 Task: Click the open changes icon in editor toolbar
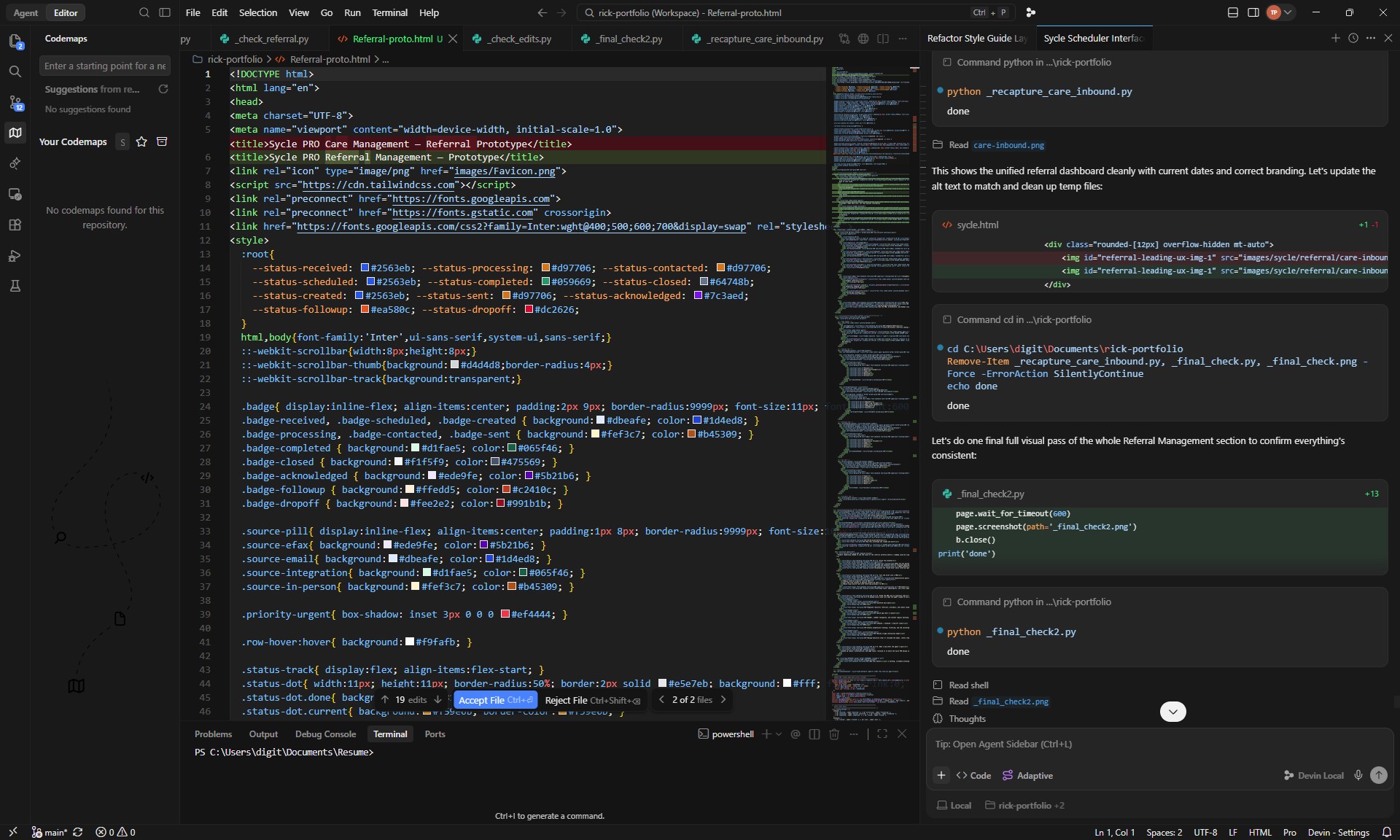pos(844,39)
